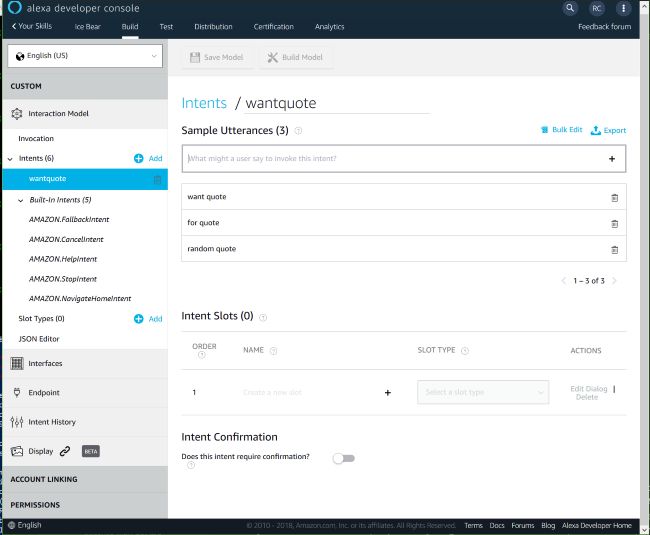This screenshot has width=650, height=535.
Task: Add utterance with plus in input box
Action: pos(612,159)
